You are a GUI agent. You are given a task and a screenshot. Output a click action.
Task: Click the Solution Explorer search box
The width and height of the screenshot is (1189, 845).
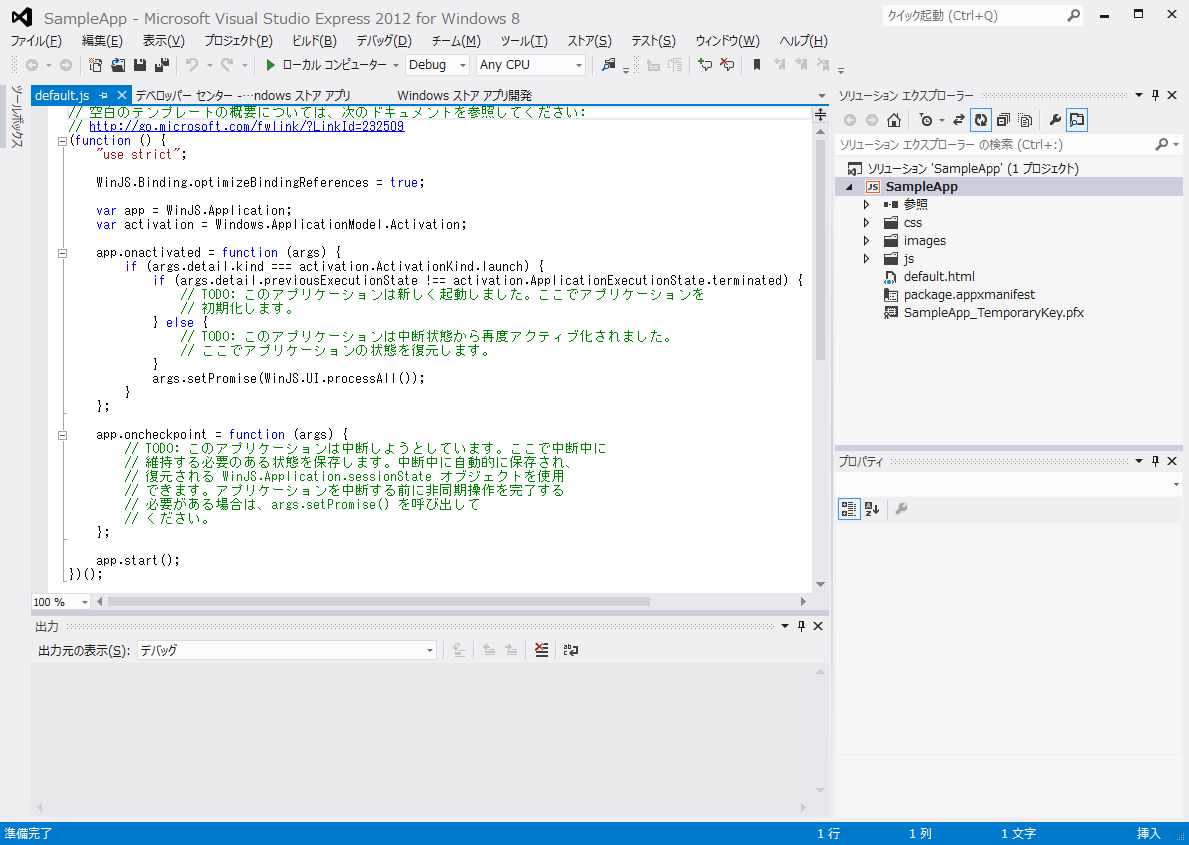coord(1008,144)
